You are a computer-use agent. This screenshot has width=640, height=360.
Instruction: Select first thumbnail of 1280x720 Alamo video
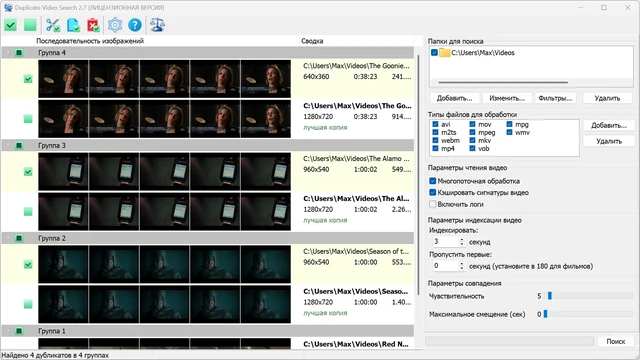[x=63, y=211]
